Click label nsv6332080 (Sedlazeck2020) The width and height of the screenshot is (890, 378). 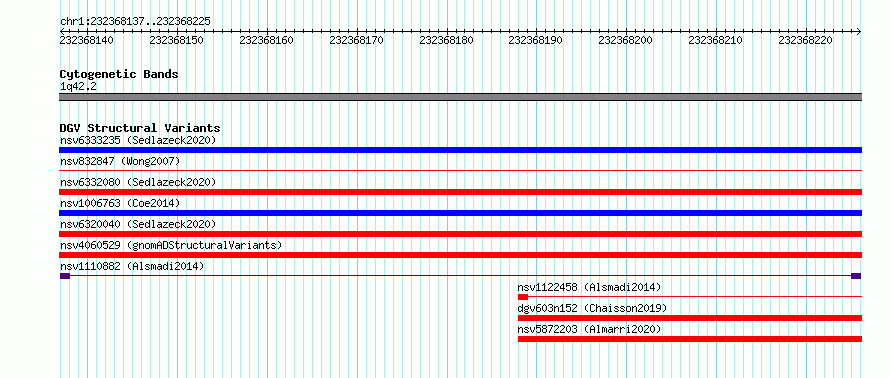[138, 182]
